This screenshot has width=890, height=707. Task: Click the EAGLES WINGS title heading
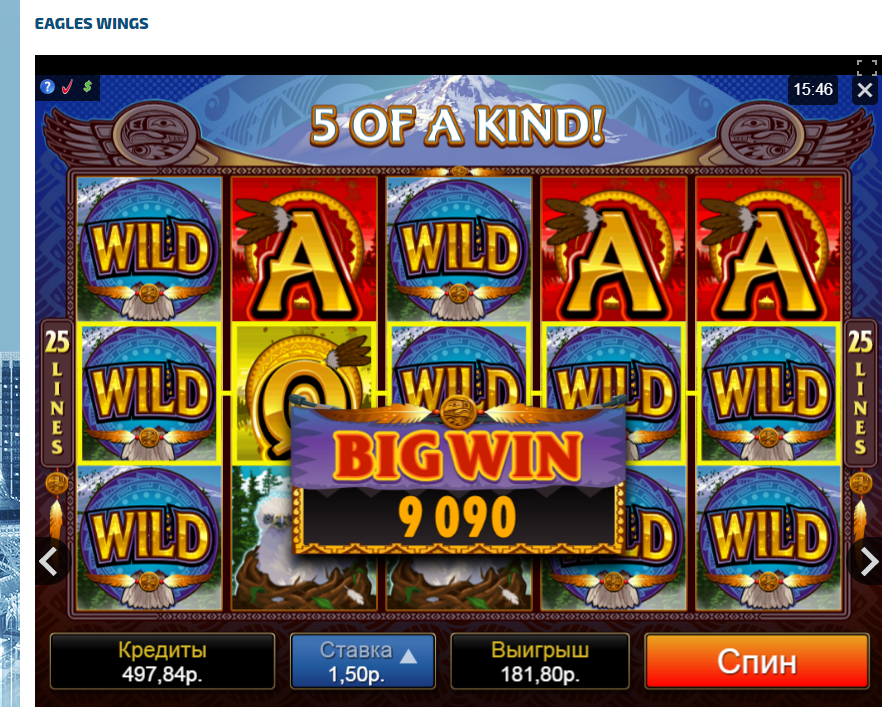pyautogui.click(x=91, y=23)
